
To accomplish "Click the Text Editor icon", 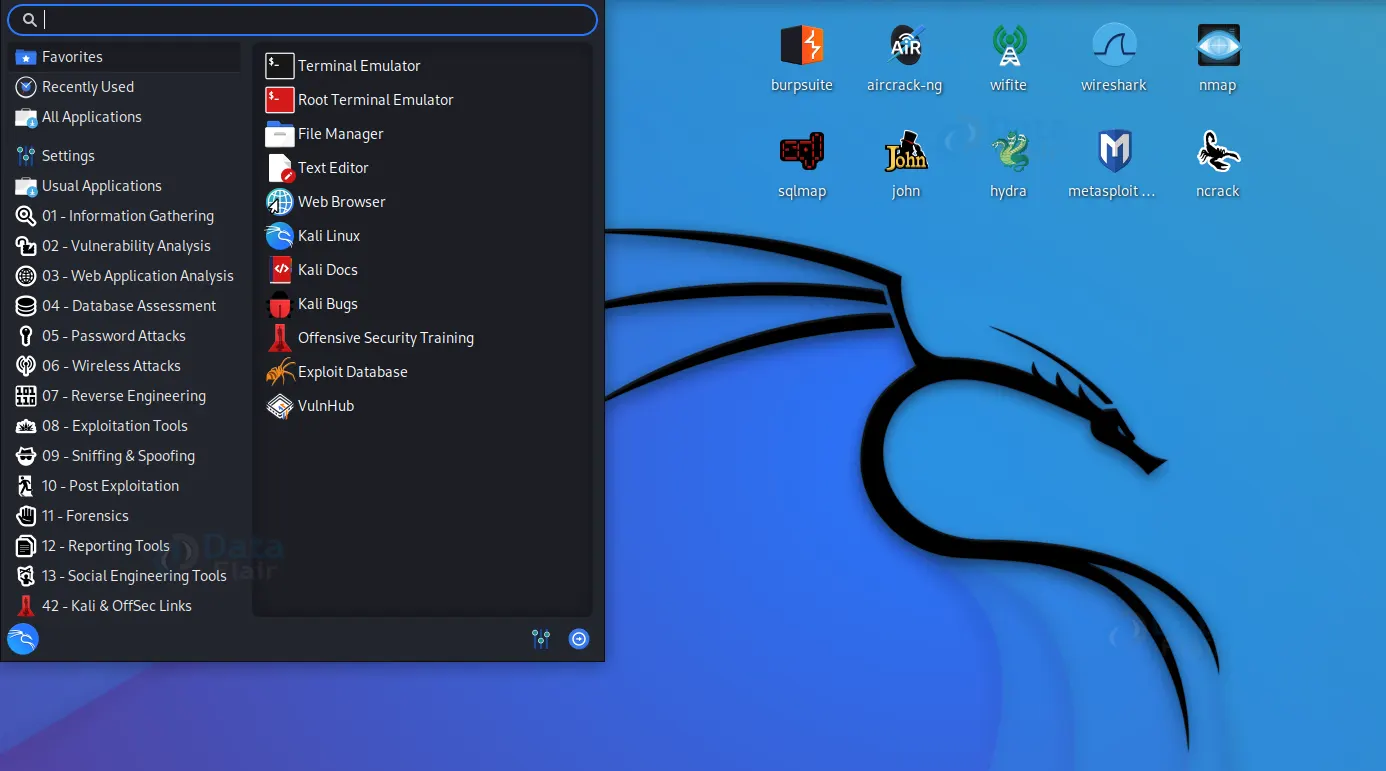I will pos(279,168).
